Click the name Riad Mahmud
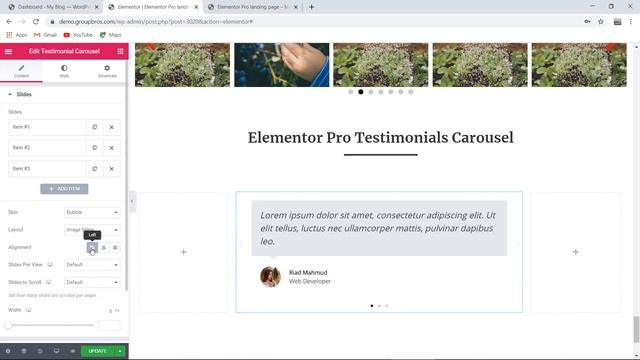Viewport: 640px width, 360px height. [x=308, y=273]
